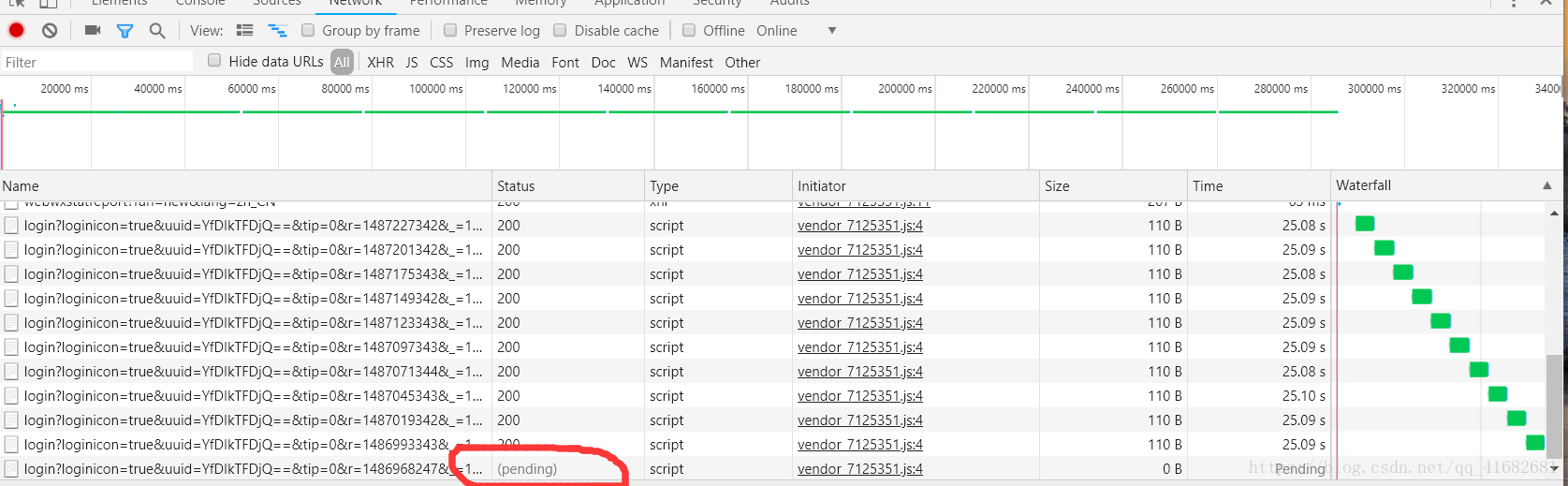1568x486 pixels.
Task: Open the Online throttling dropdown
Action: (x=797, y=31)
